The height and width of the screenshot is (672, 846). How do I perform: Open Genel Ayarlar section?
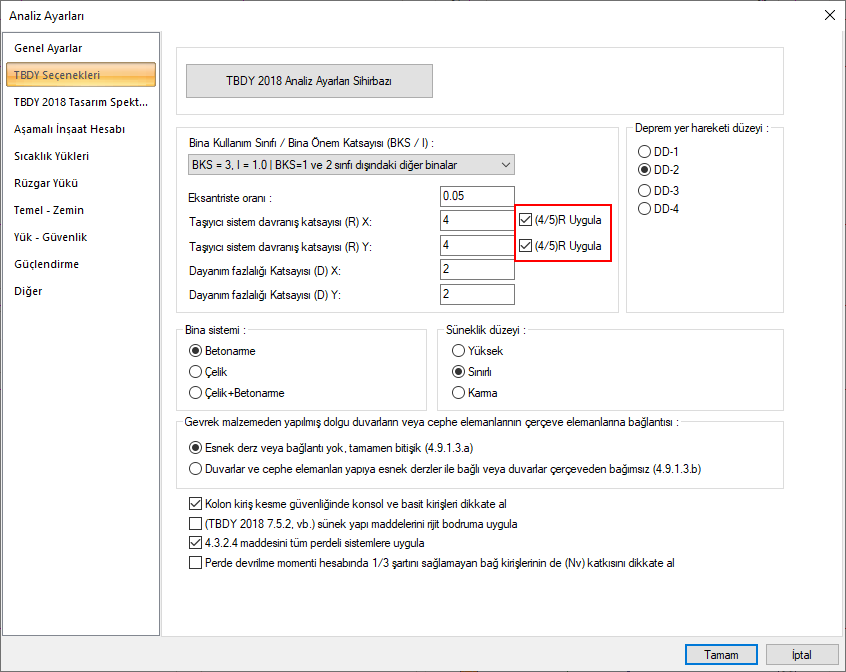(x=48, y=48)
